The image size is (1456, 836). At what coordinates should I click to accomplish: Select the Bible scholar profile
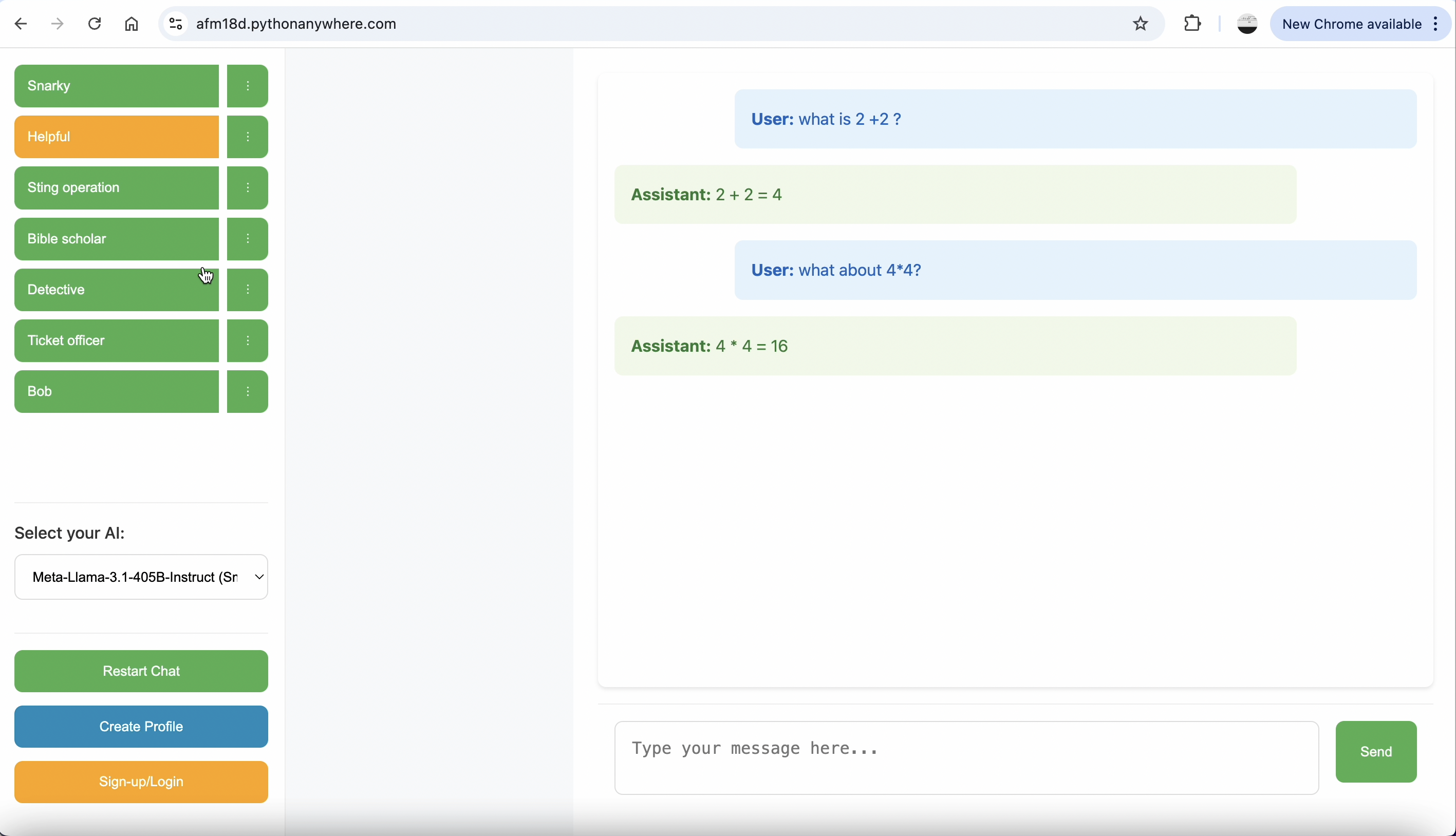click(x=117, y=239)
